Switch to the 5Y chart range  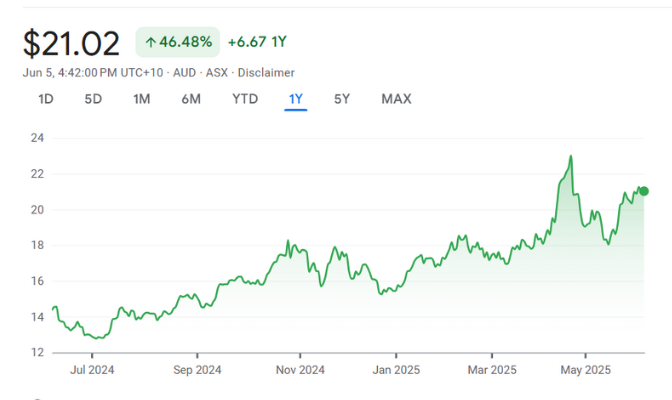point(342,99)
